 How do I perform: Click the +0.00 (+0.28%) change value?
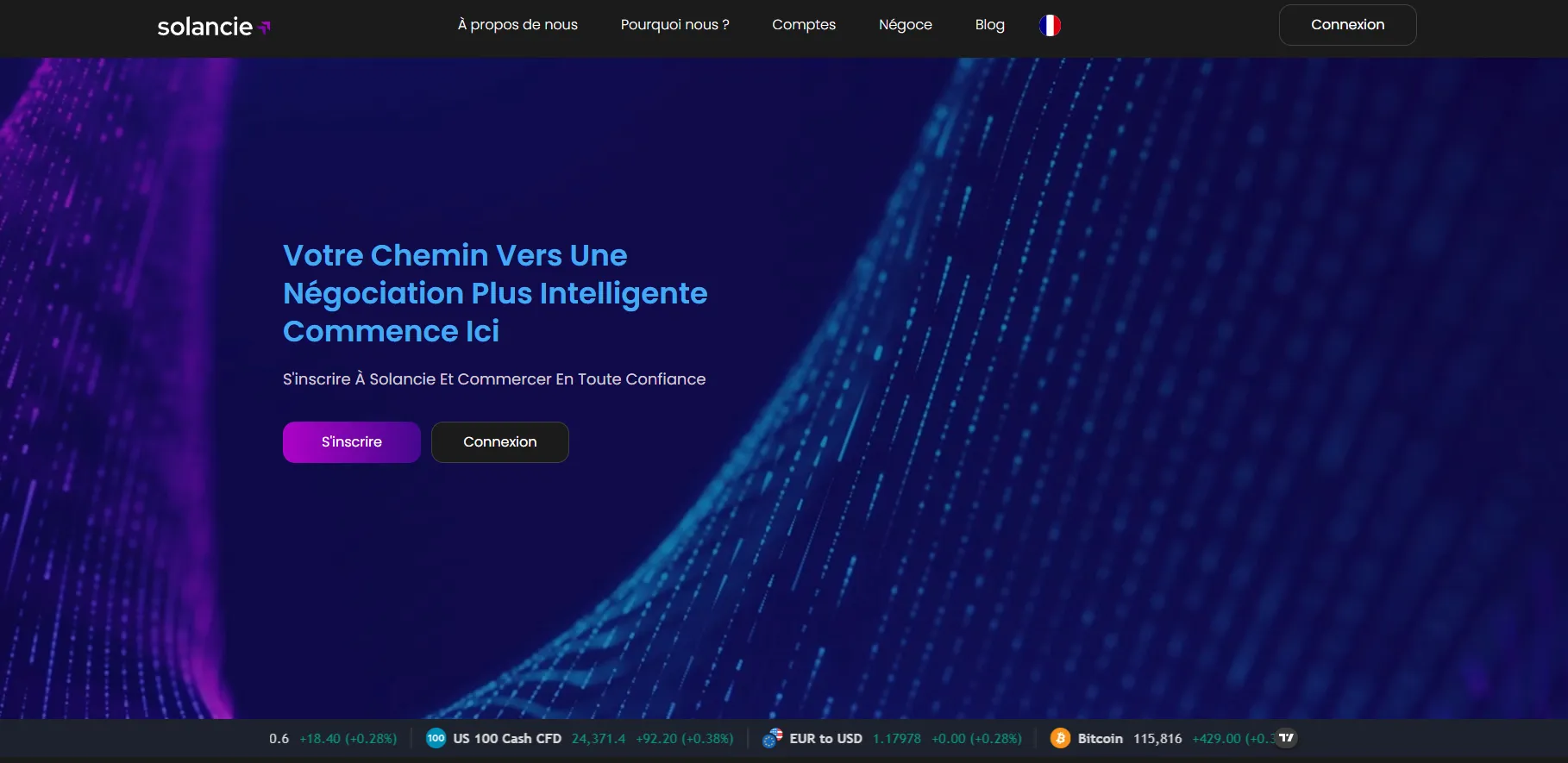pyautogui.click(x=976, y=739)
